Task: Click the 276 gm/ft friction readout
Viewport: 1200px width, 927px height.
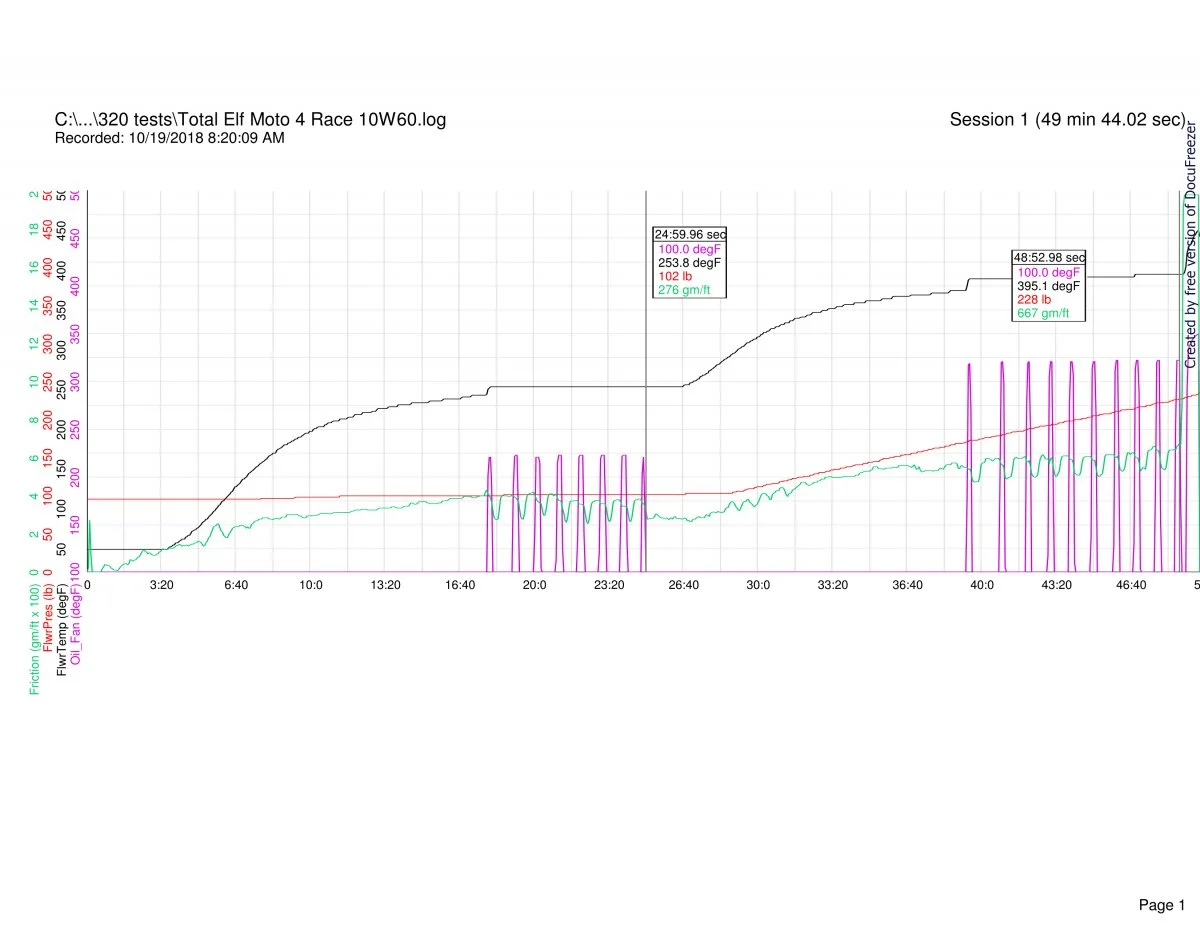Action: coord(682,290)
